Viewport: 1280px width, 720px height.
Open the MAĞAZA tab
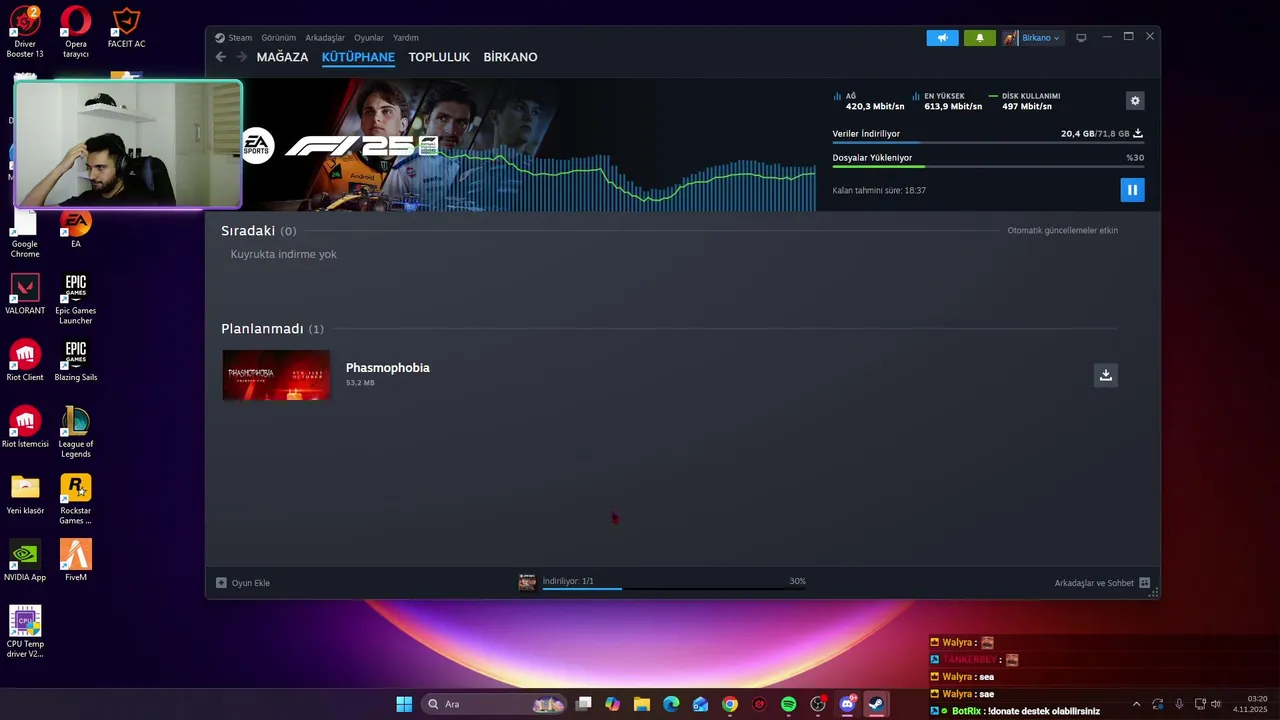point(282,57)
